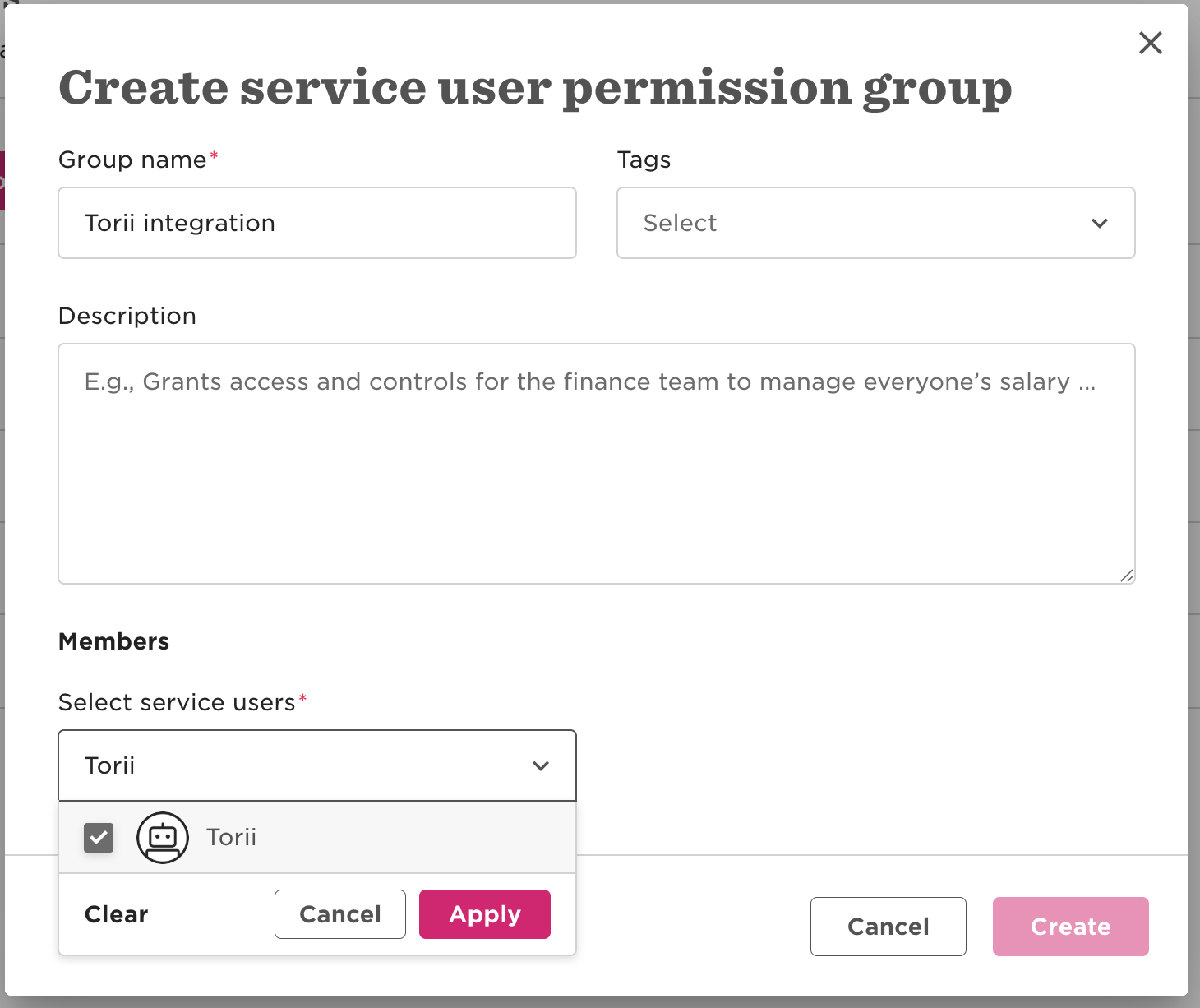Image resolution: width=1200 pixels, height=1008 pixels.
Task: Open the Select service users combo box
Action: click(x=317, y=765)
